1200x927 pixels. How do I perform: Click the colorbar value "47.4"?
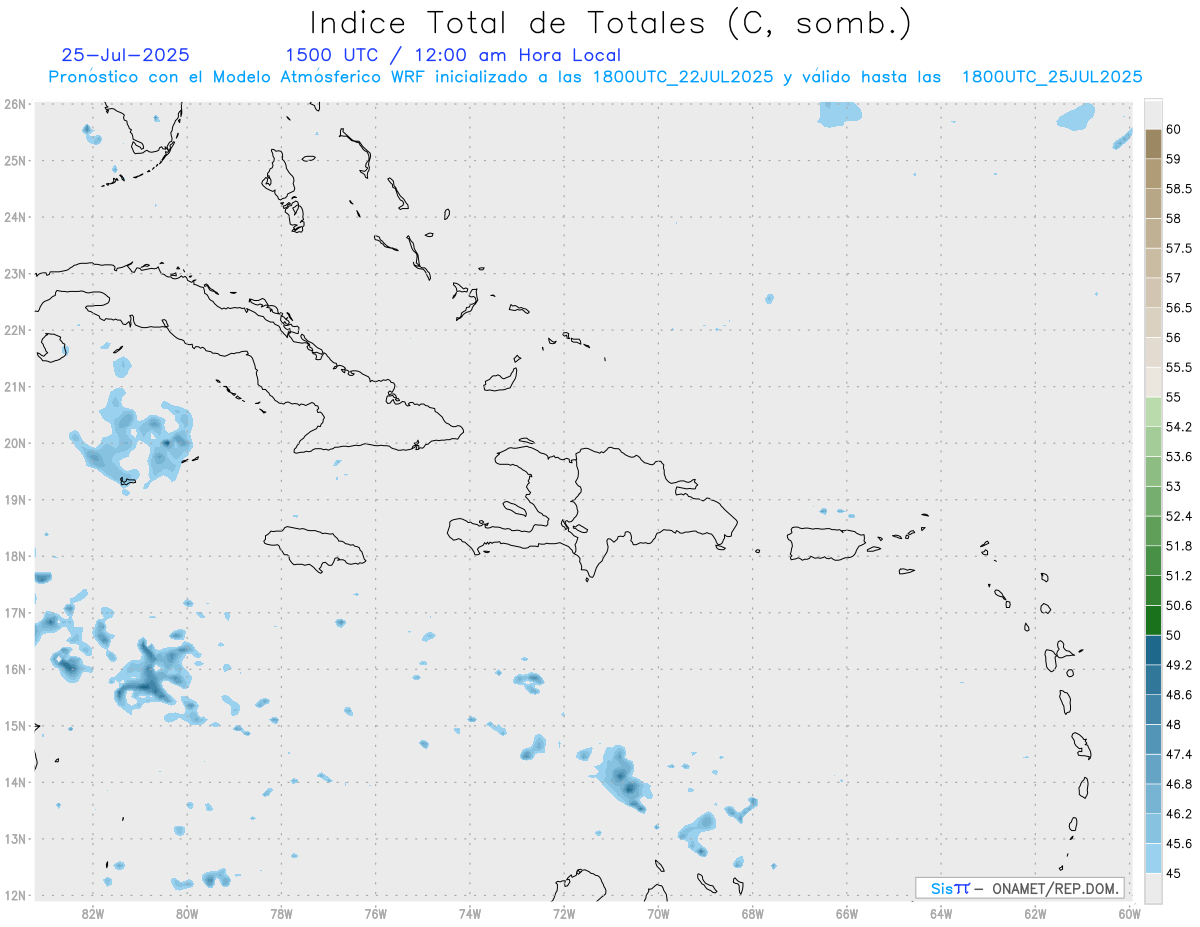click(1178, 754)
